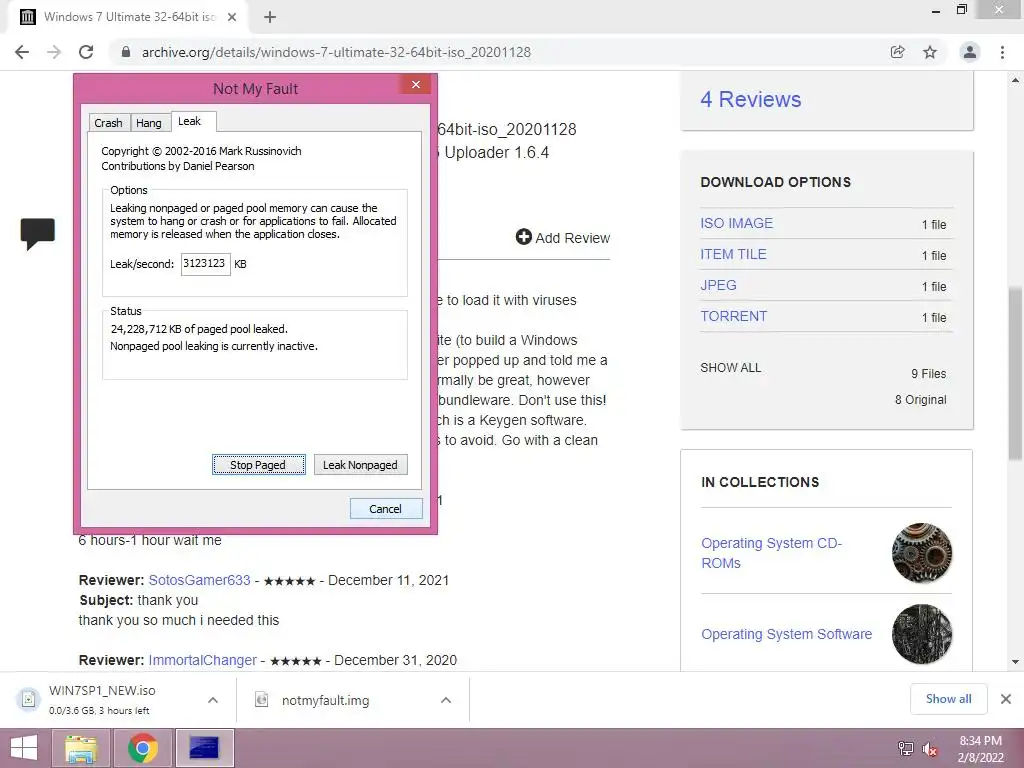Click the browser forward arrow
Screen dimensions: 1024x768
(x=54, y=52)
